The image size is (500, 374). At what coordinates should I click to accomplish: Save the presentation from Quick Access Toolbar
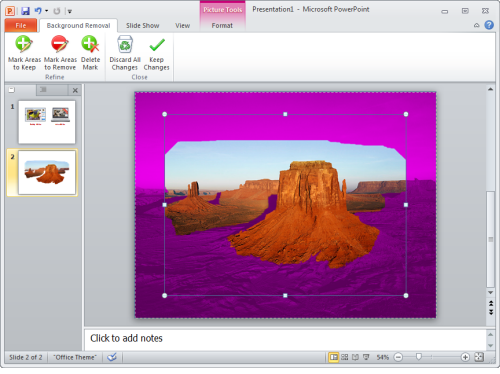pos(25,11)
